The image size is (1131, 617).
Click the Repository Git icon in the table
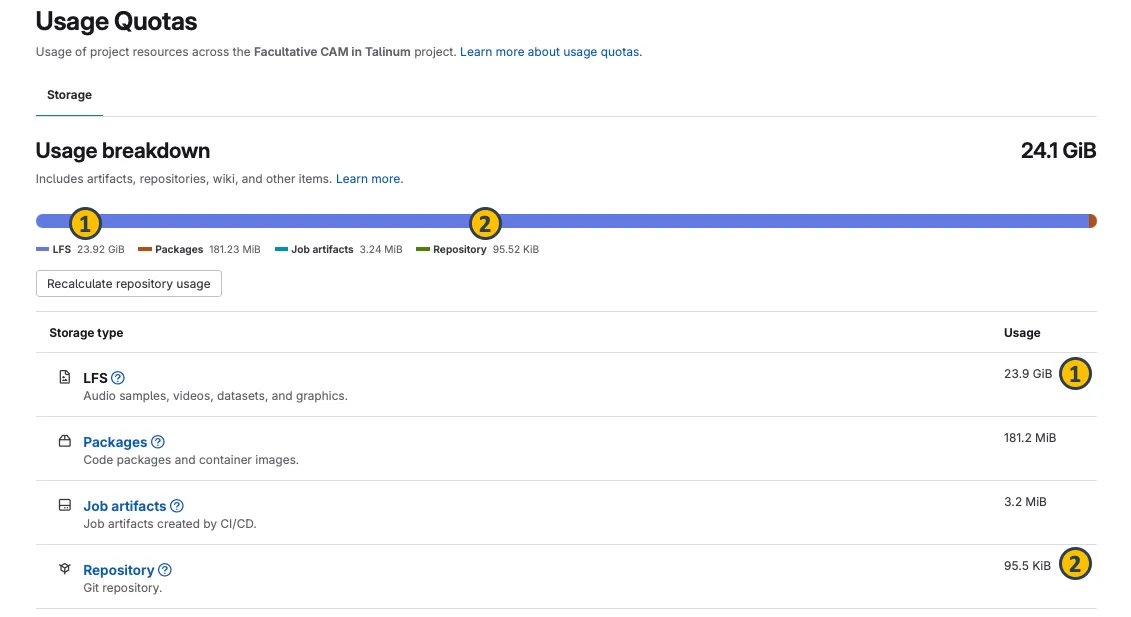(65, 569)
